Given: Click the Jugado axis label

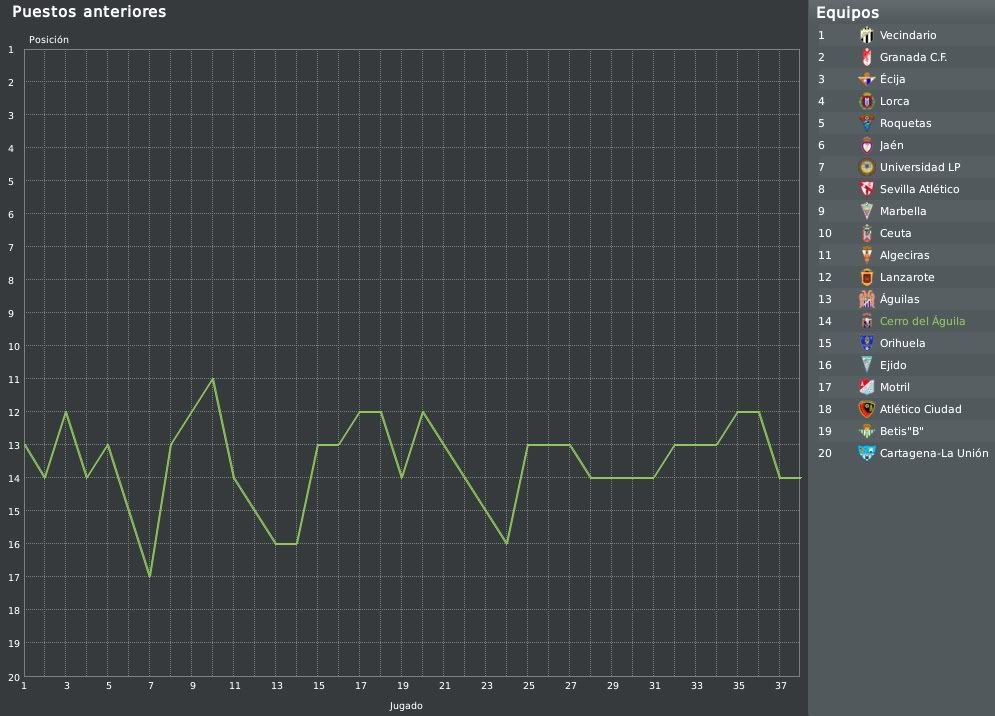Looking at the screenshot, I should click(x=406, y=706).
